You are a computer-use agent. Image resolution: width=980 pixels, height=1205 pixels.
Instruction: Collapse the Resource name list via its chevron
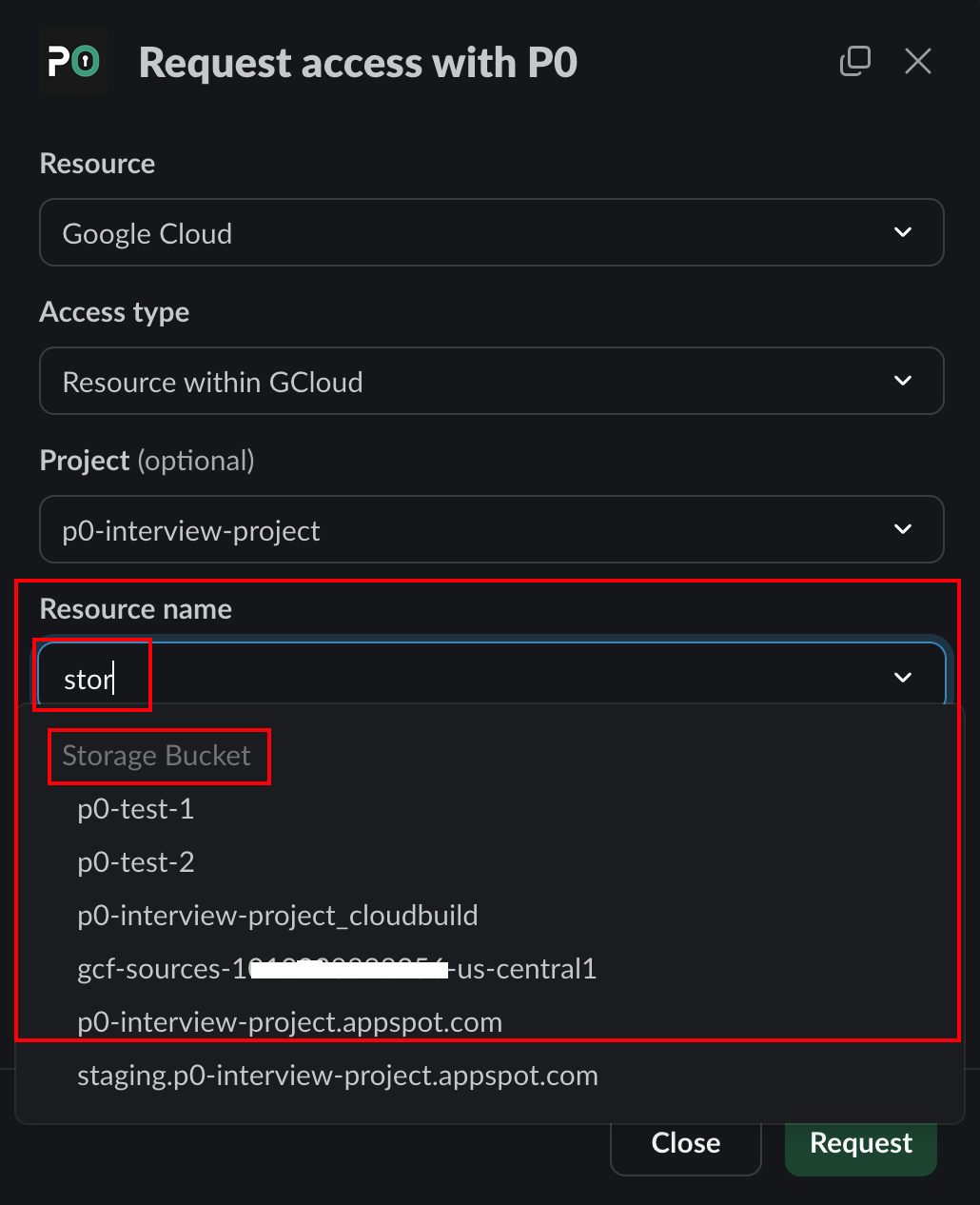click(x=903, y=678)
